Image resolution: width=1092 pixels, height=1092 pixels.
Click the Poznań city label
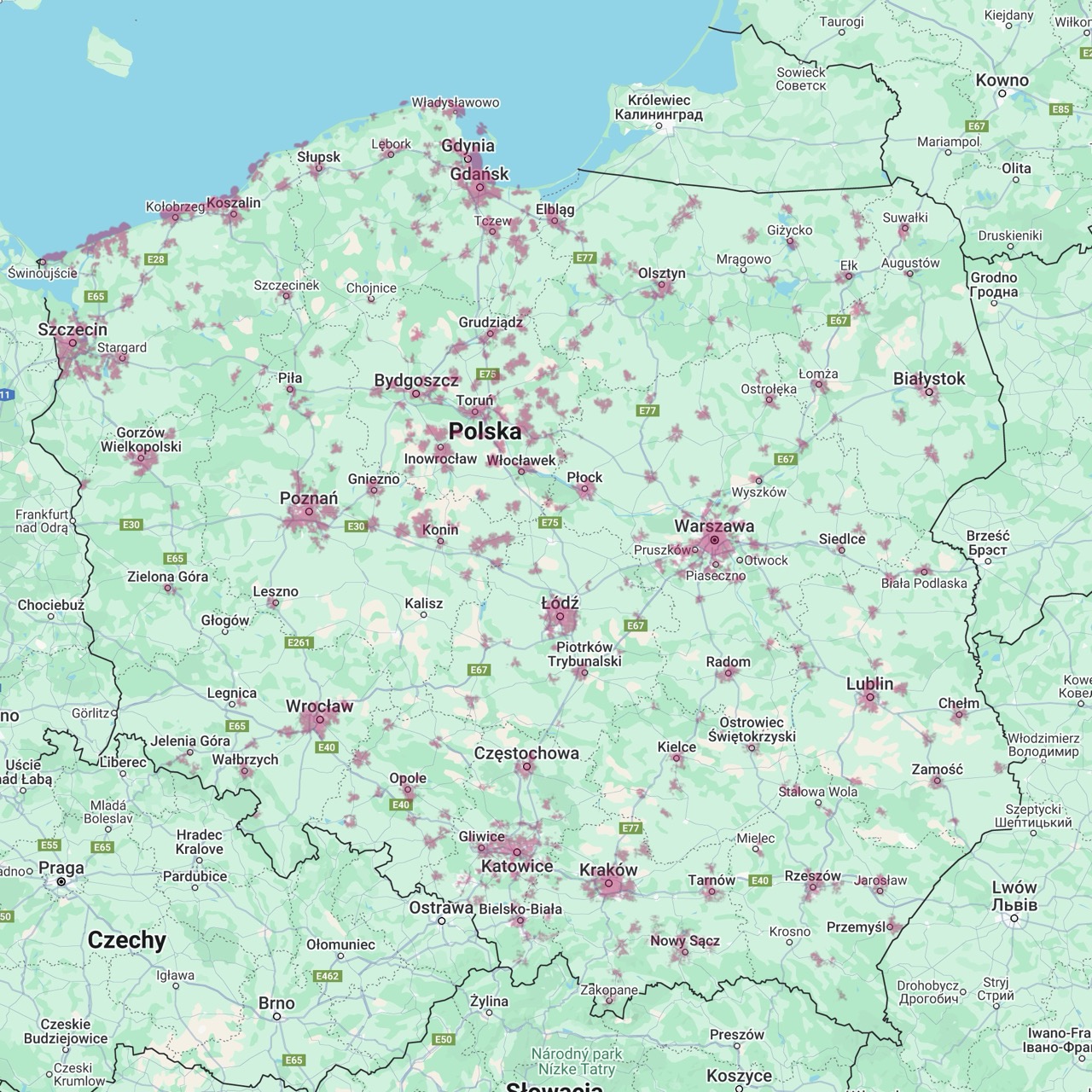pos(309,498)
